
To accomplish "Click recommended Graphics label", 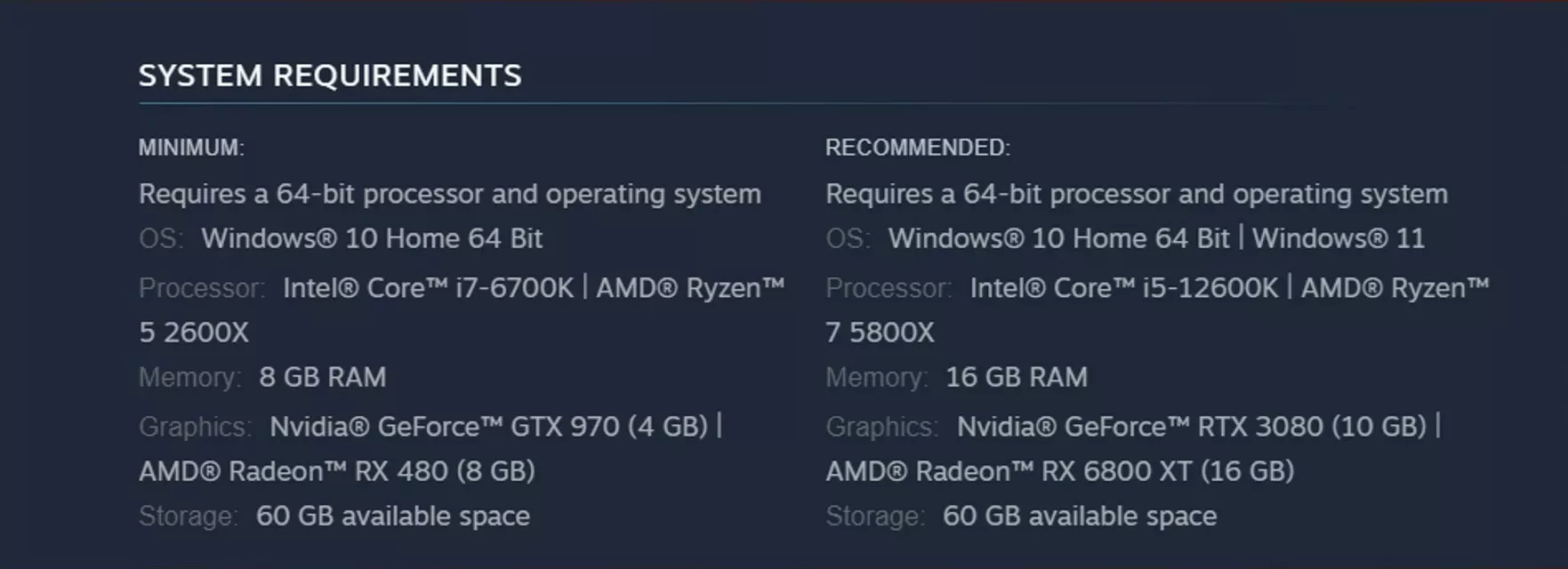I will [881, 427].
